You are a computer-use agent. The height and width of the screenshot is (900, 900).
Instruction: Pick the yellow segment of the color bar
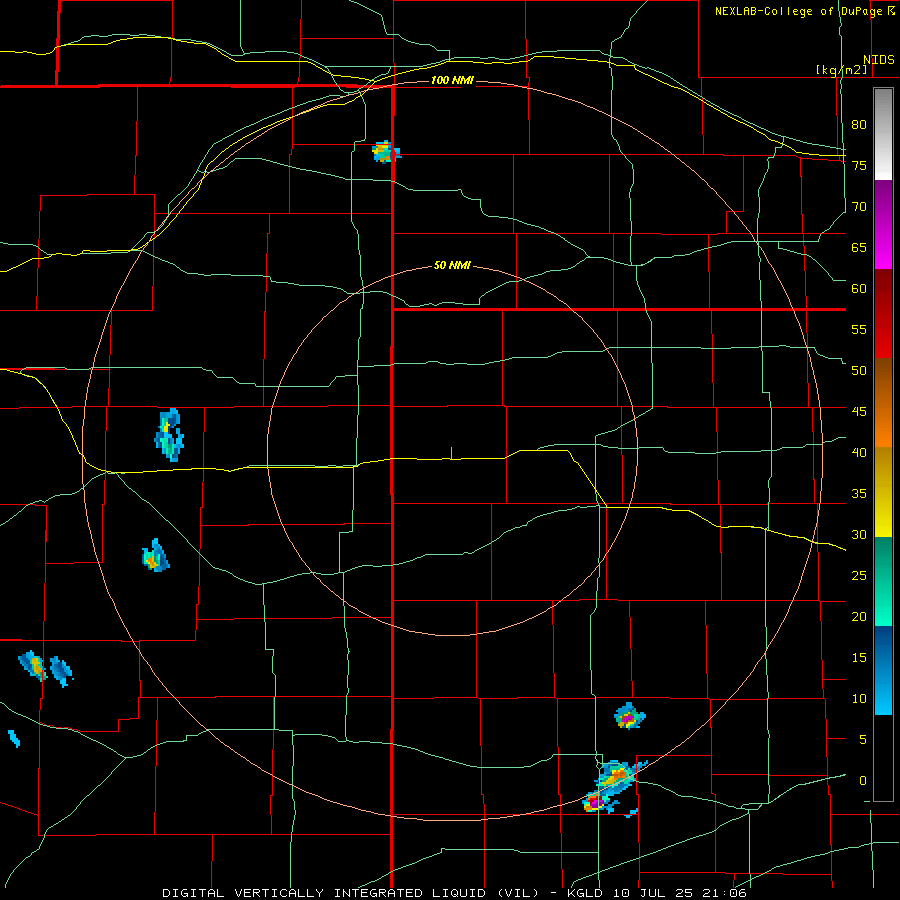[x=883, y=492]
